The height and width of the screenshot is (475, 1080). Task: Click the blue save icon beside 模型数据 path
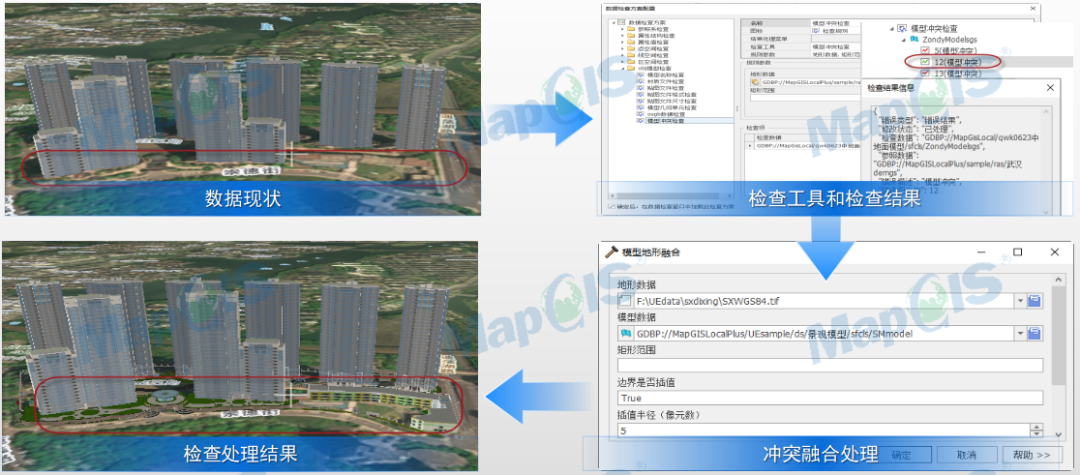pyautogui.click(x=1034, y=333)
